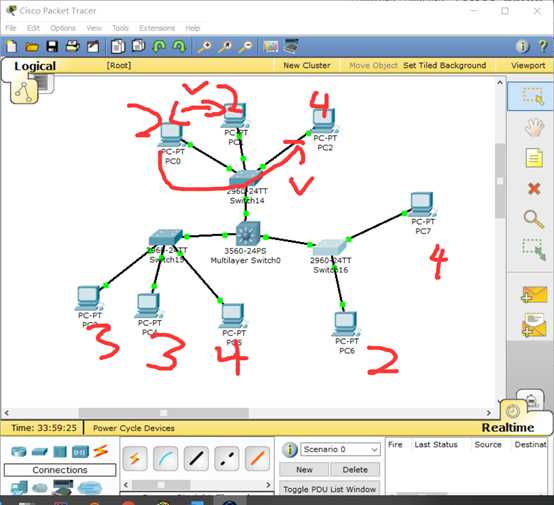Open the Options menu
This screenshot has width=554, height=505.
pos(63,28)
